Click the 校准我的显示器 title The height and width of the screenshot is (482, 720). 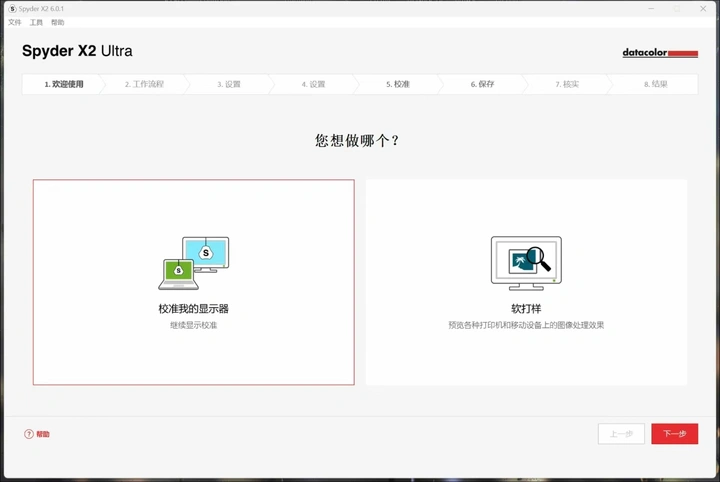tap(193, 309)
